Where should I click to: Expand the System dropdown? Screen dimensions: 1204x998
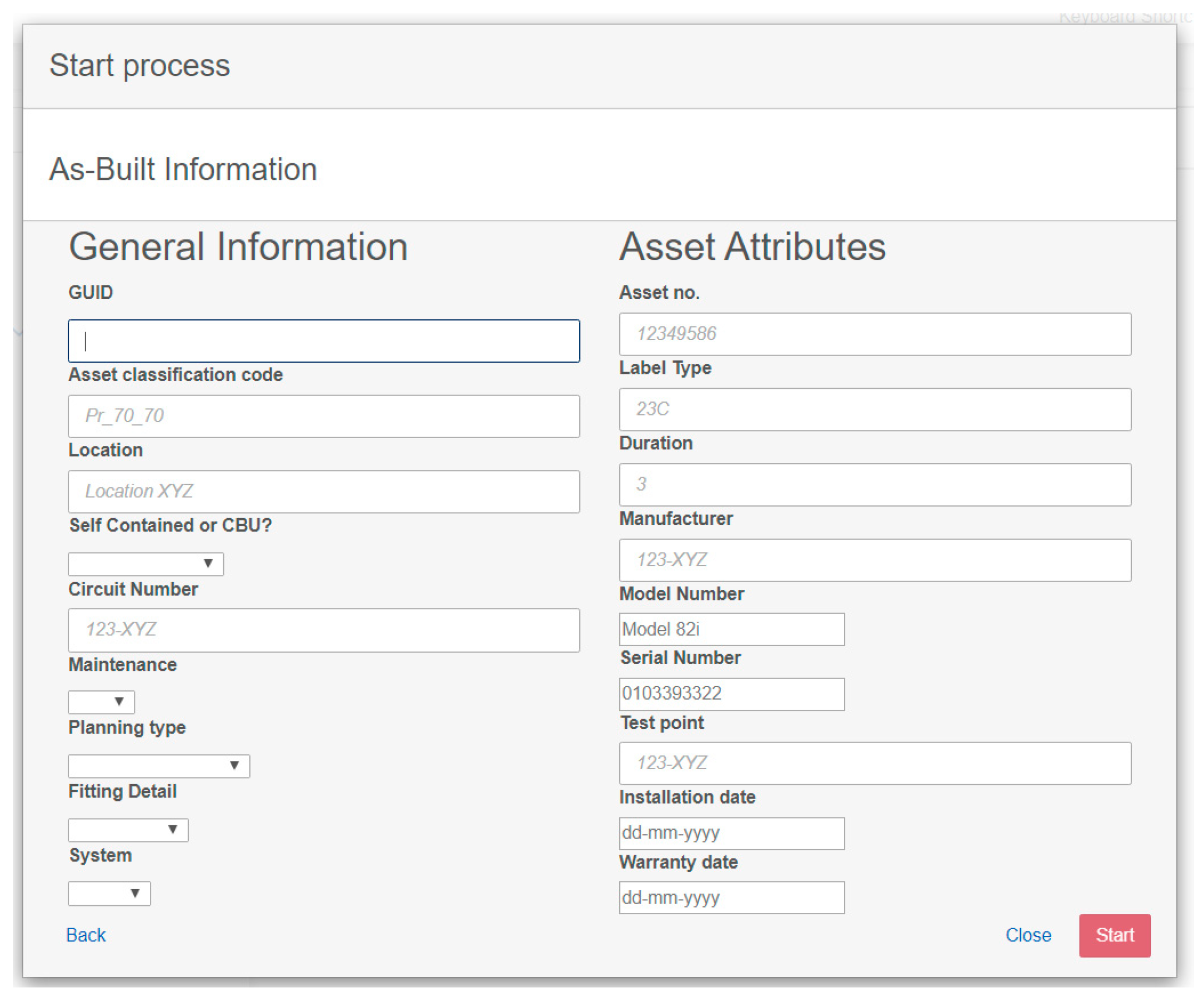(109, 893)
